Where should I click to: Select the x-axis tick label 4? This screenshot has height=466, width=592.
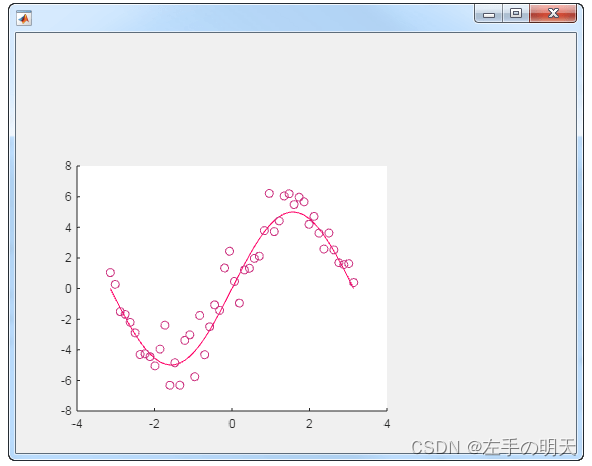pos(387,424)
